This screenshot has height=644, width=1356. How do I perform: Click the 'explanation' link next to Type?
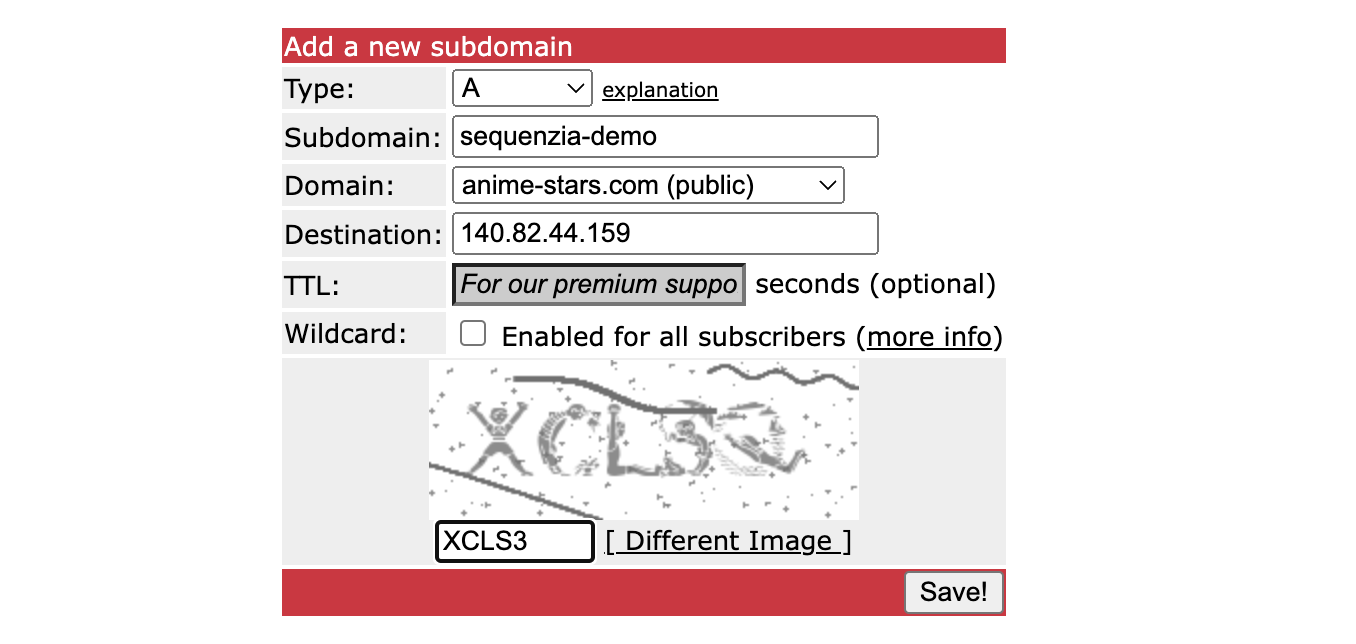pos(659,90)
